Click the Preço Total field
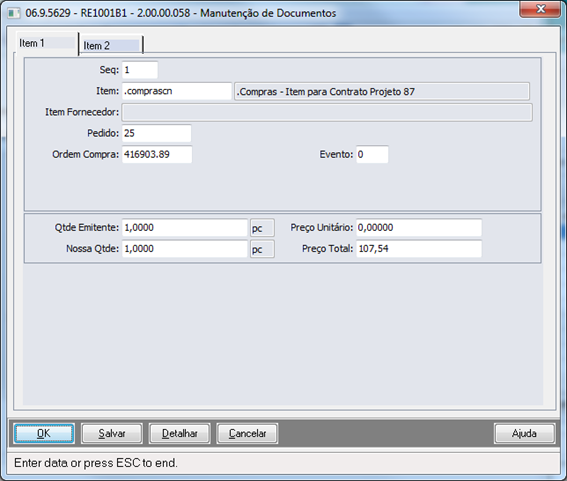567x481 pixels. pos(419,249)
